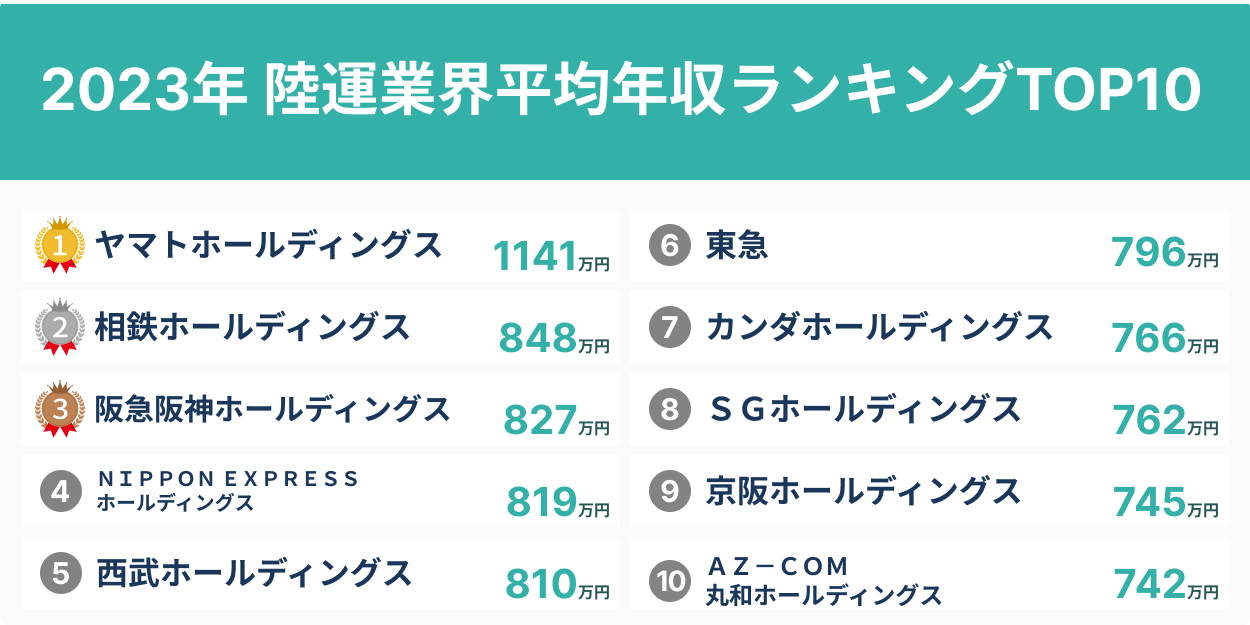Select the 阪急阪神ホールディングス row text
Image resolution: width=1250 pixels, height=625 pixels.
pos(272,409)
